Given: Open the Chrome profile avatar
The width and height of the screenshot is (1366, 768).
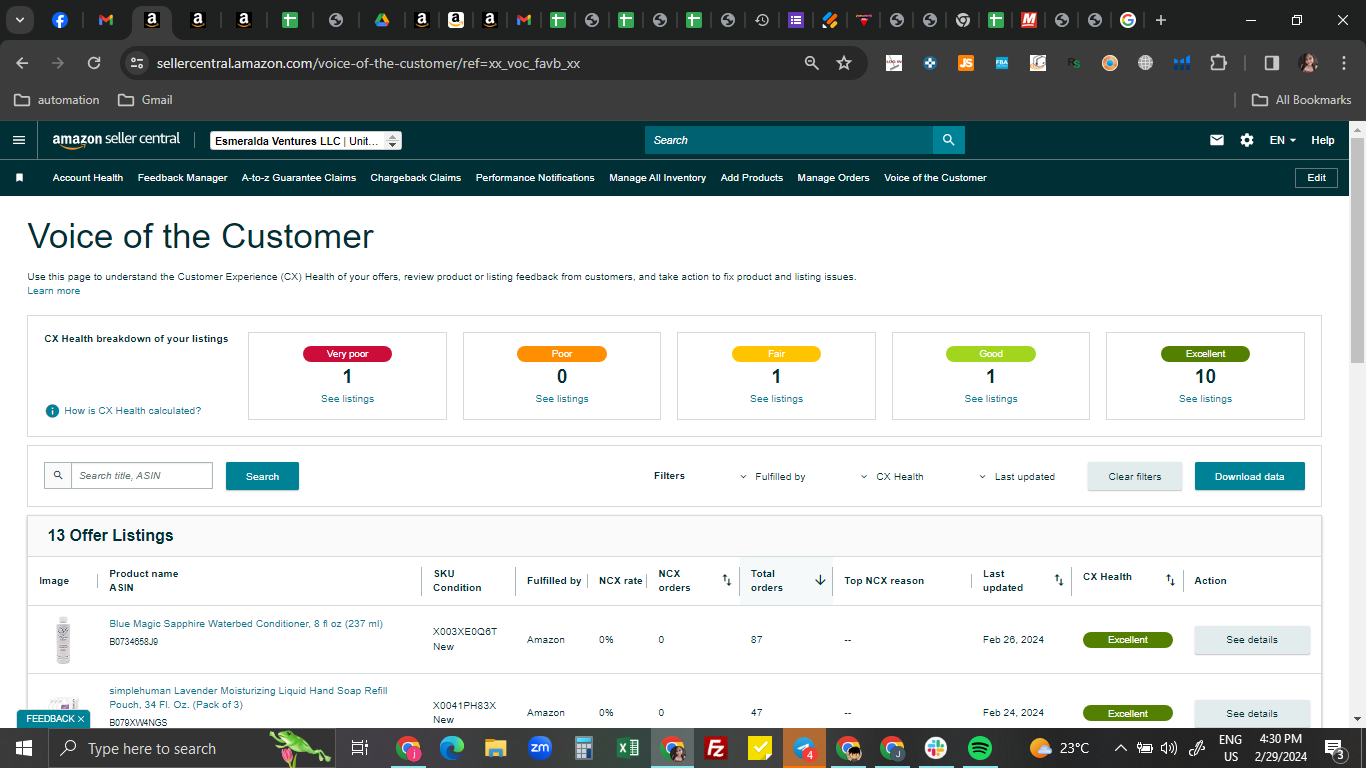Looking at the screenshot, I should (x=1308, y=63).
